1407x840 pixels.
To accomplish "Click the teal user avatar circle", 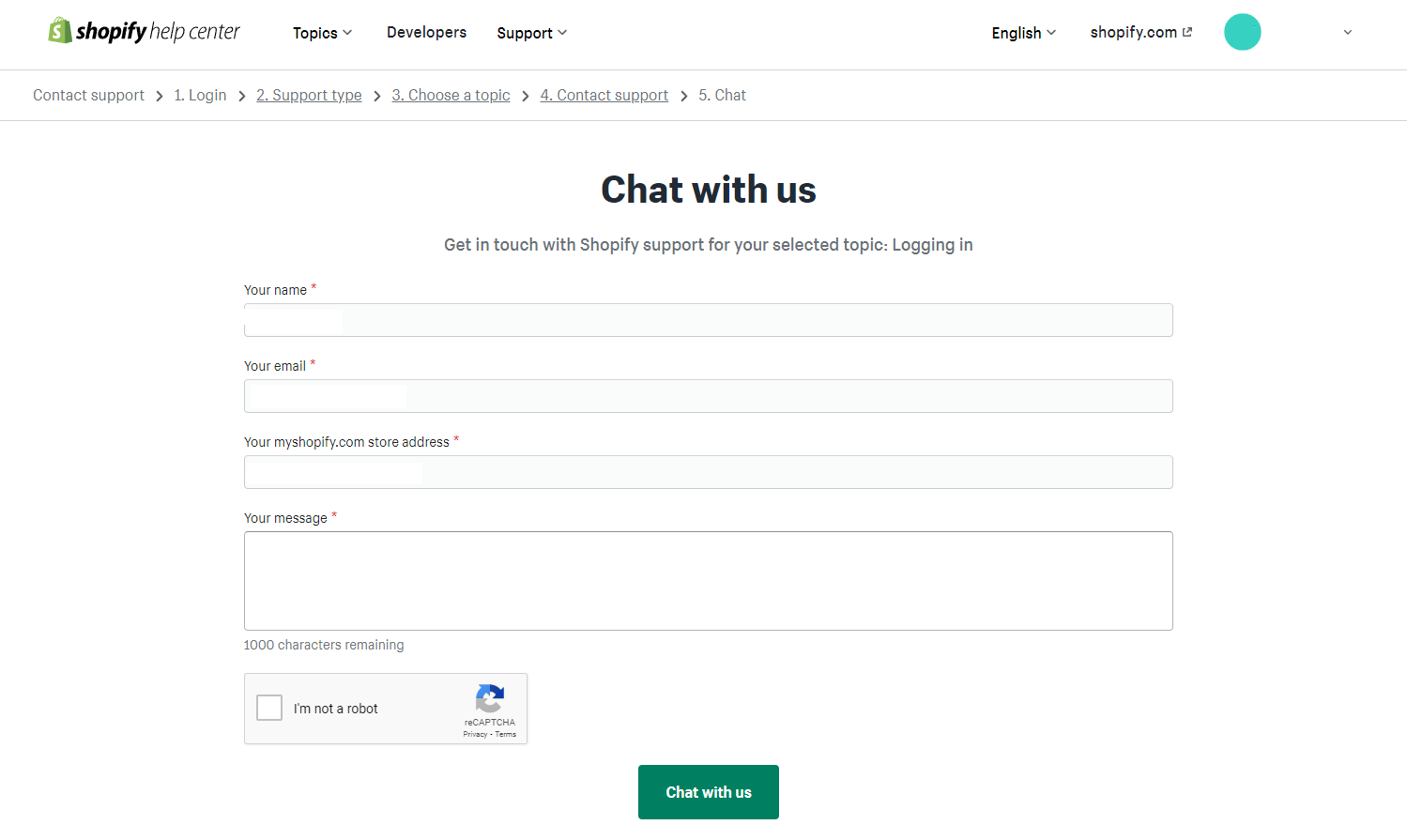I will point(1242,32).
